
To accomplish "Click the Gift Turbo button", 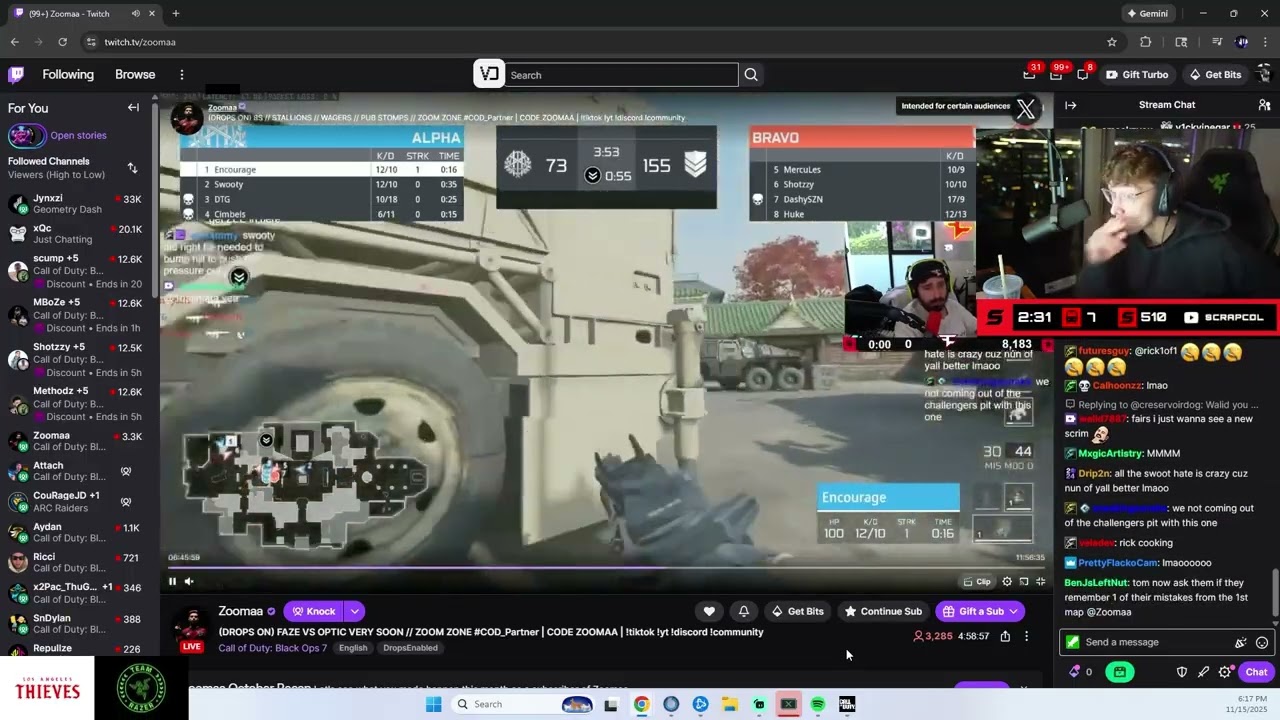I will (1137, 75).
